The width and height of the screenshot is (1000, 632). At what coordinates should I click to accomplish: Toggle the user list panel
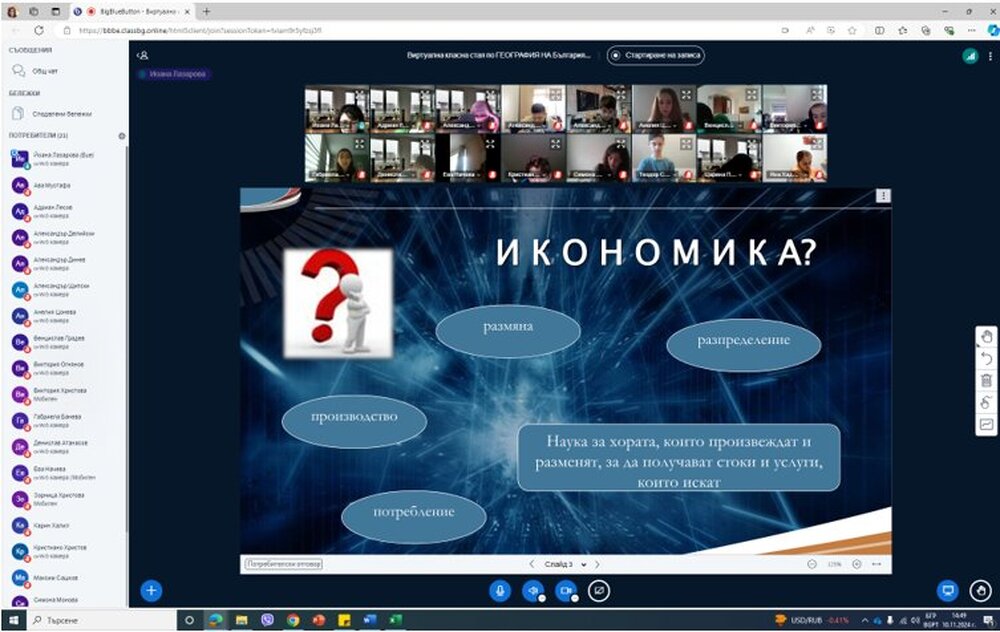click(143, 56)
